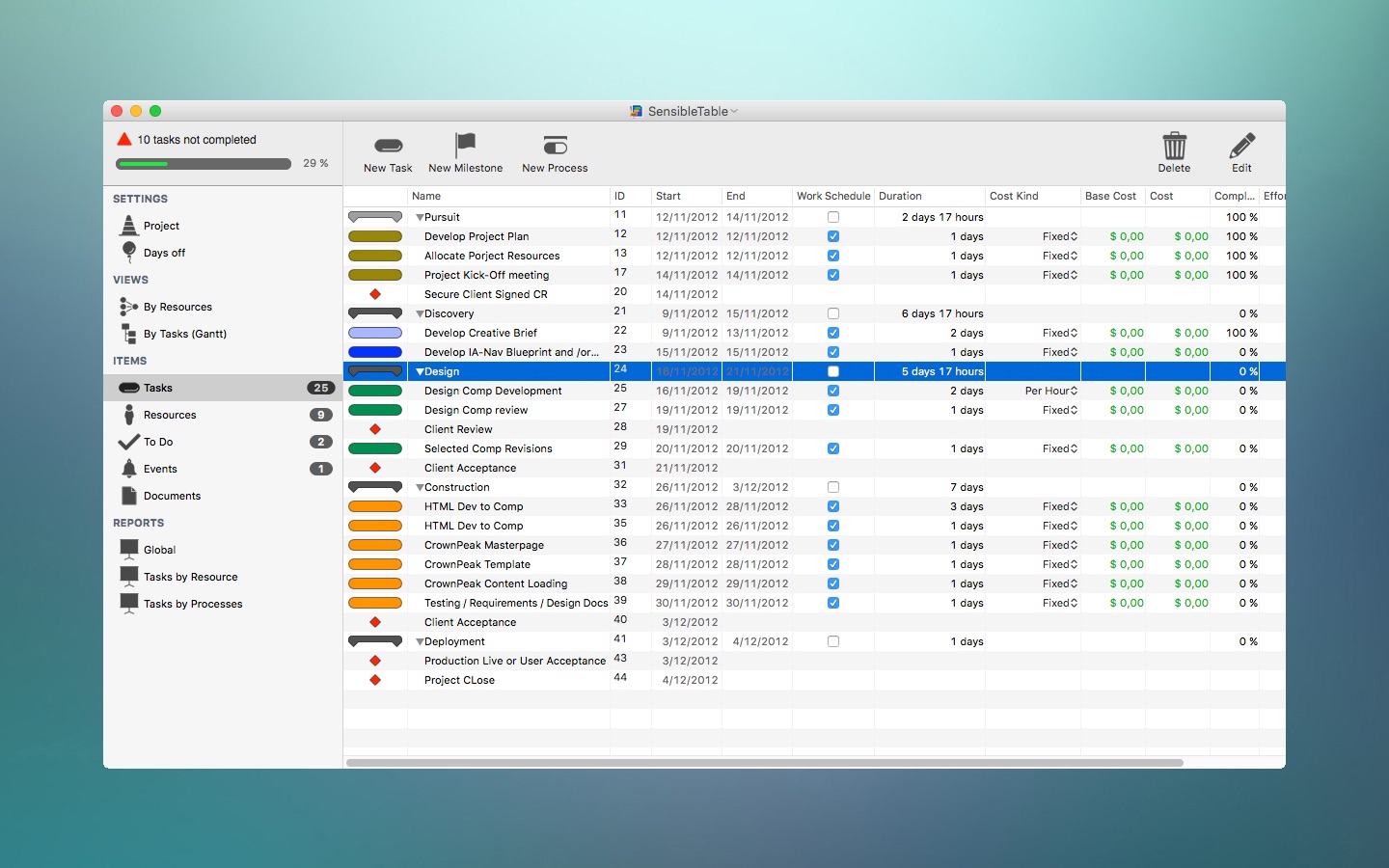Click Duration cell of Construction row
Screen dimensions: 1389x868
(930, 487)
